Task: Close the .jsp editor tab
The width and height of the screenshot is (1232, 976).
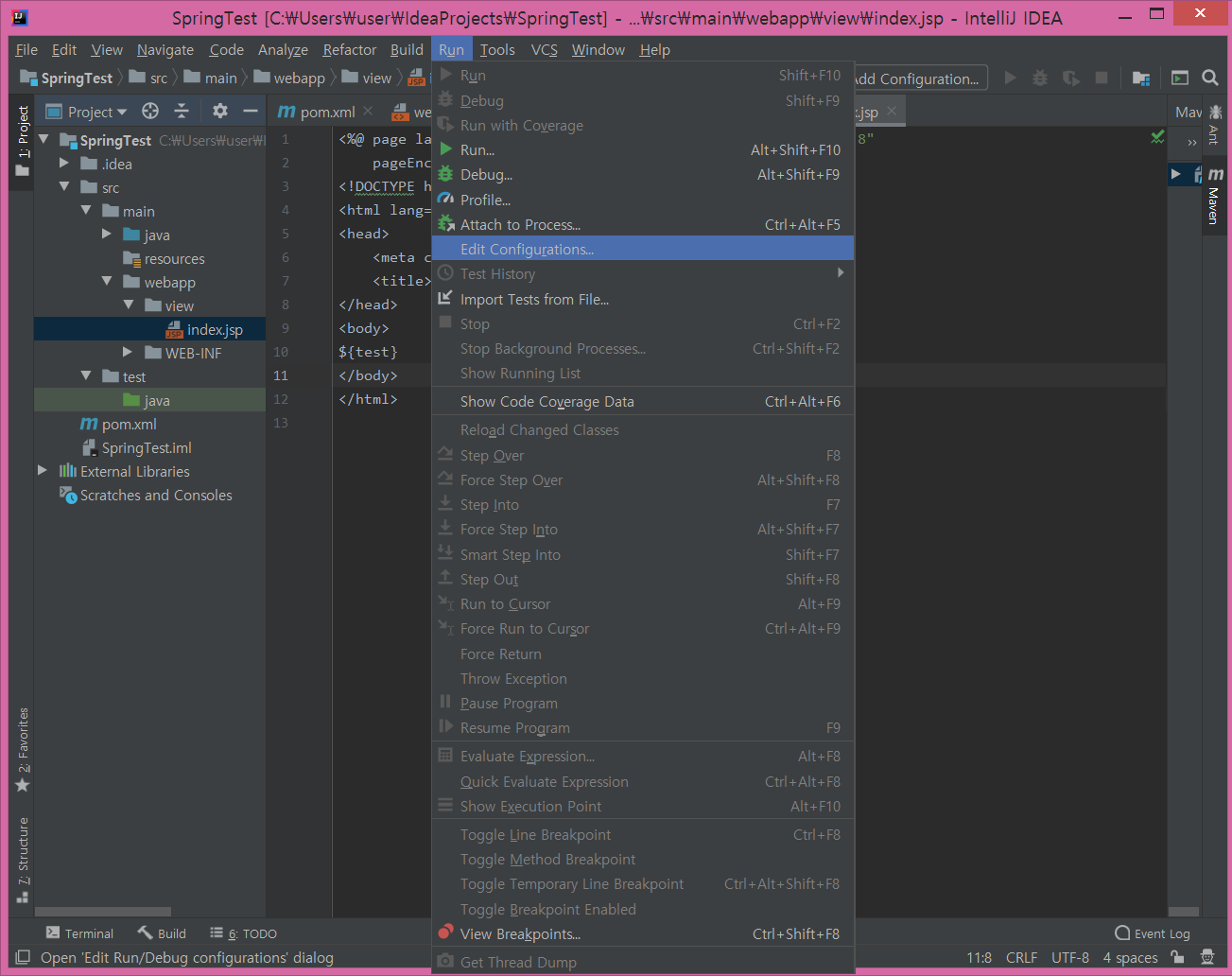Action: coord(892,112)
